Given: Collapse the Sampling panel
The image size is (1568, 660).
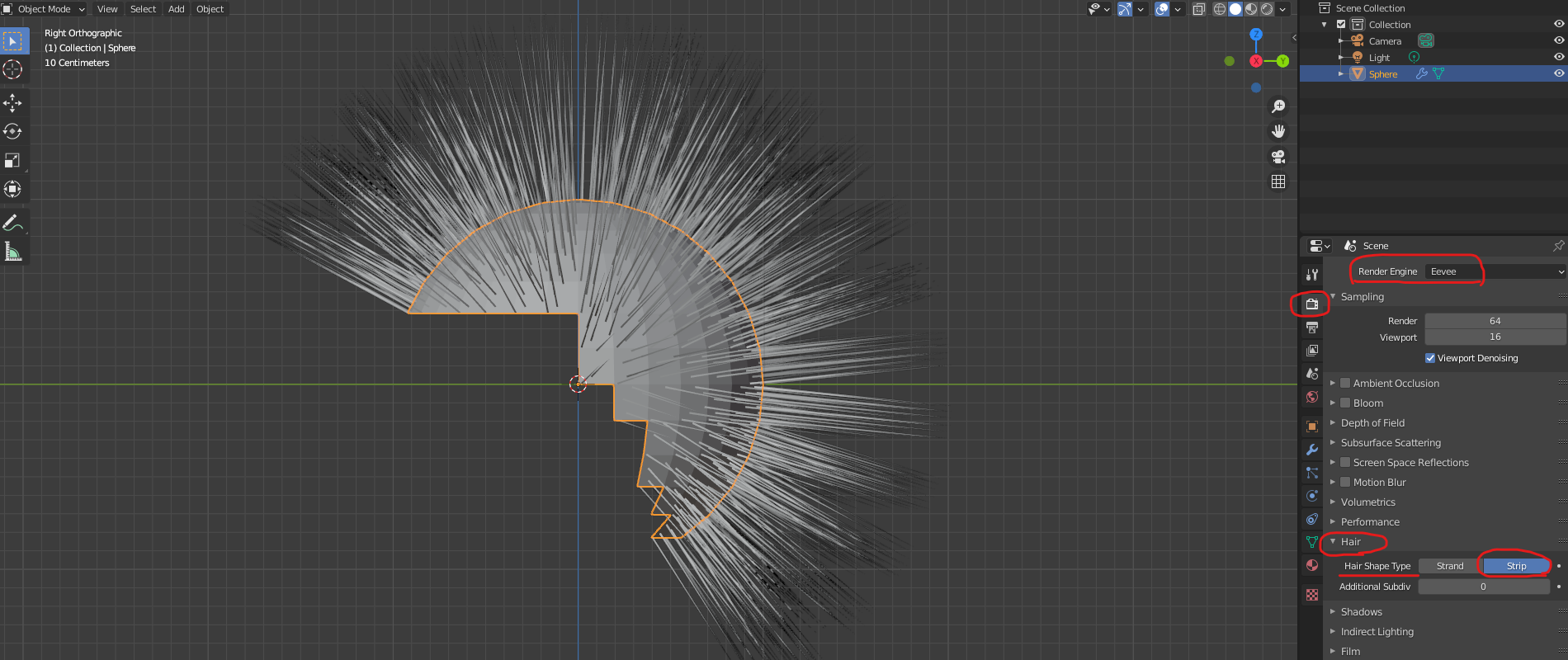Looking at the screenshot, I should 1333,296.
